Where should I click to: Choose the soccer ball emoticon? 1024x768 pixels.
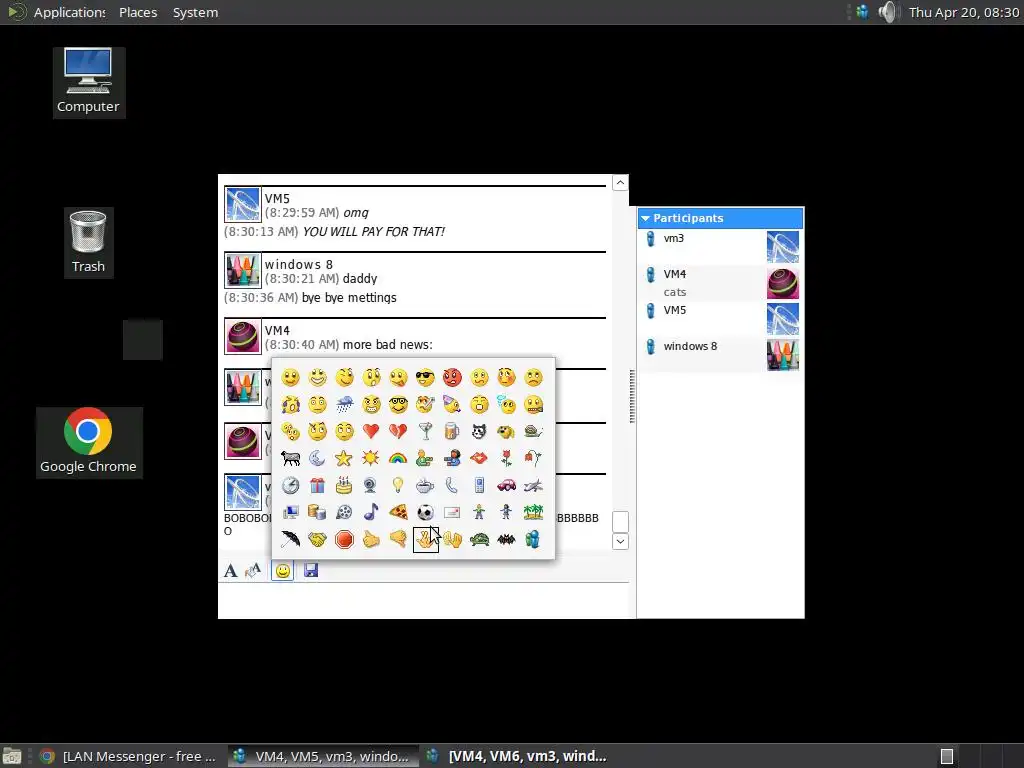pos(425,513)
